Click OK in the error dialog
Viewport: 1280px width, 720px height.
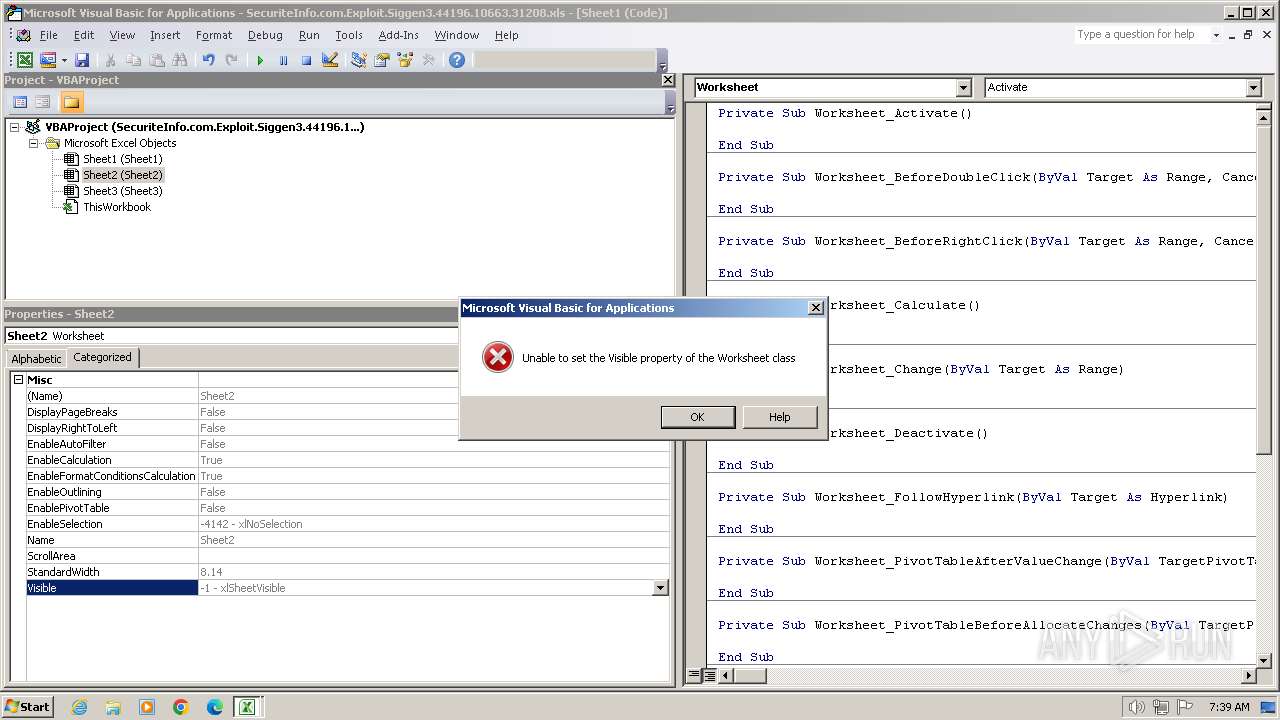[x=698, y=417]
